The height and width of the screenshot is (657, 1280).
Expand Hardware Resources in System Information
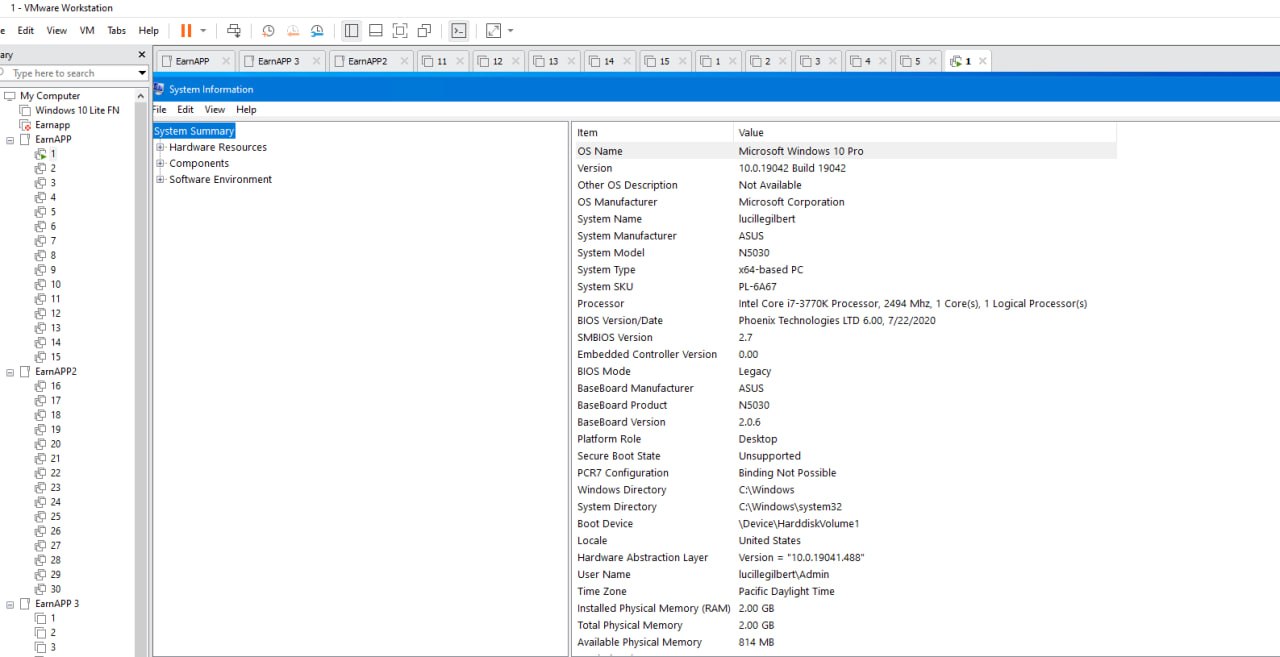click(x=160, y=147)
